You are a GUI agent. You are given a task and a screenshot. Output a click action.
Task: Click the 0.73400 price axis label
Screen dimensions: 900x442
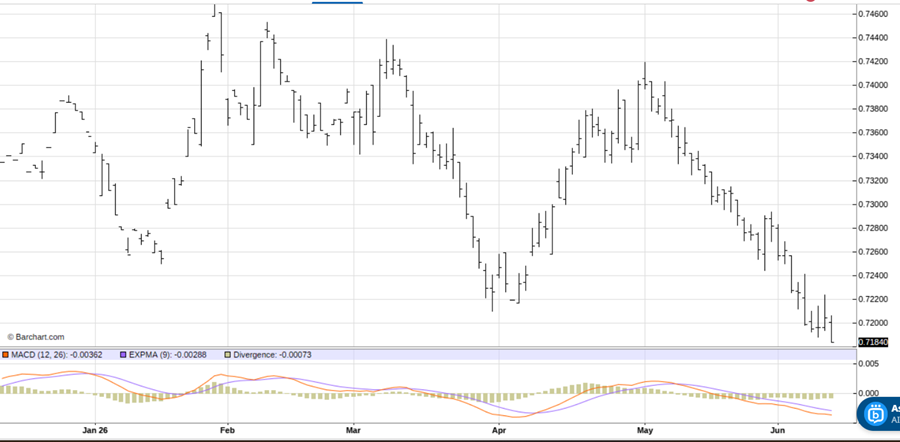tap(873, 157)
